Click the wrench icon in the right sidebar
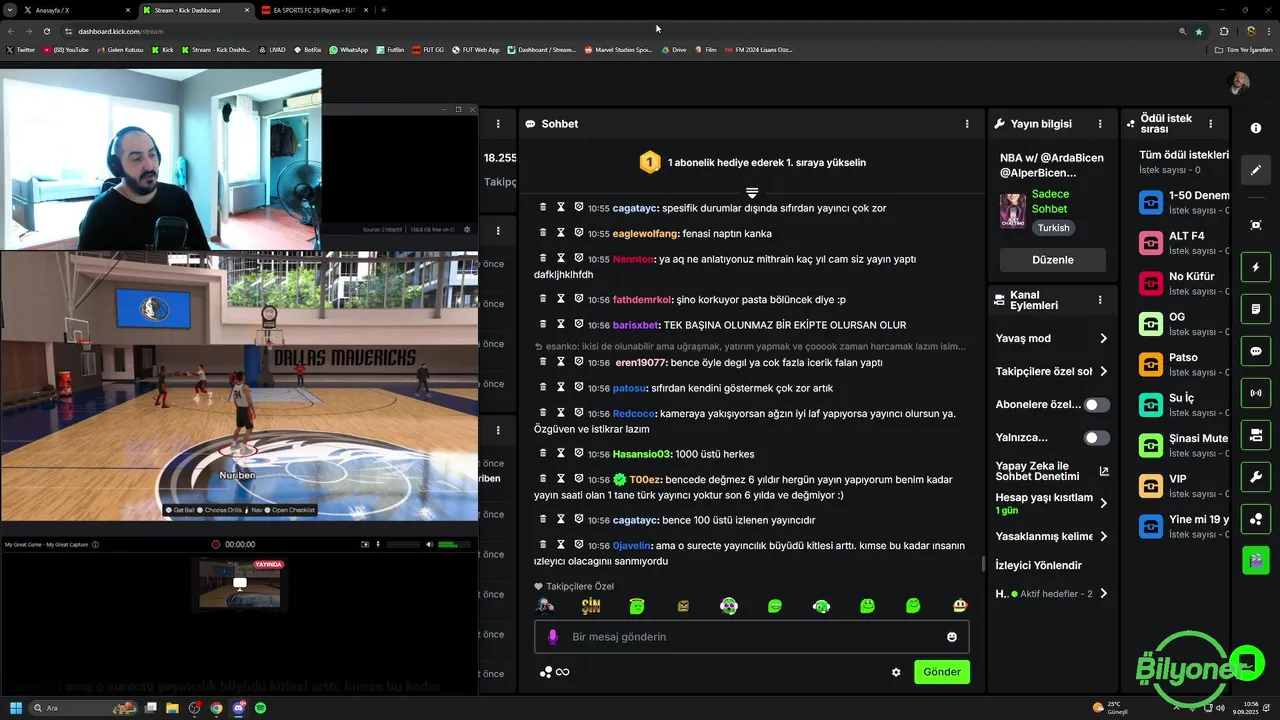 point(1256,477)
